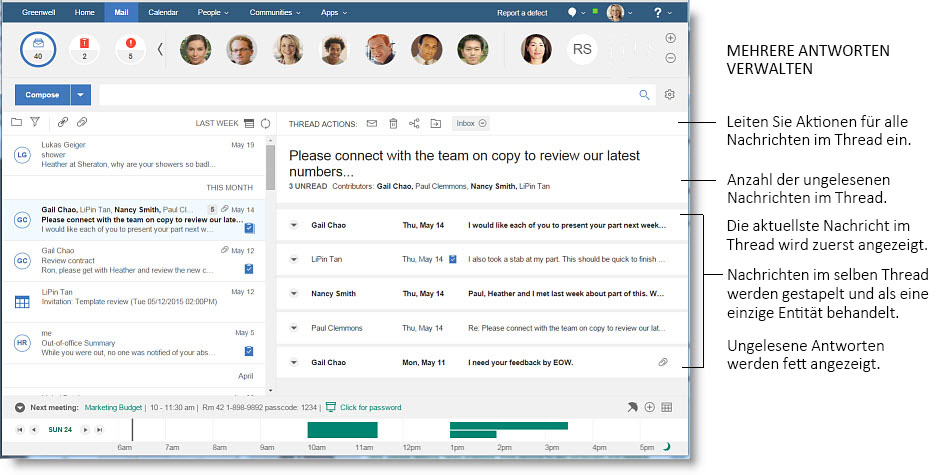Toggle the action flag on Out-of-office Summary message
Viewport: 945px width, 475px height.
coord(249,351)
